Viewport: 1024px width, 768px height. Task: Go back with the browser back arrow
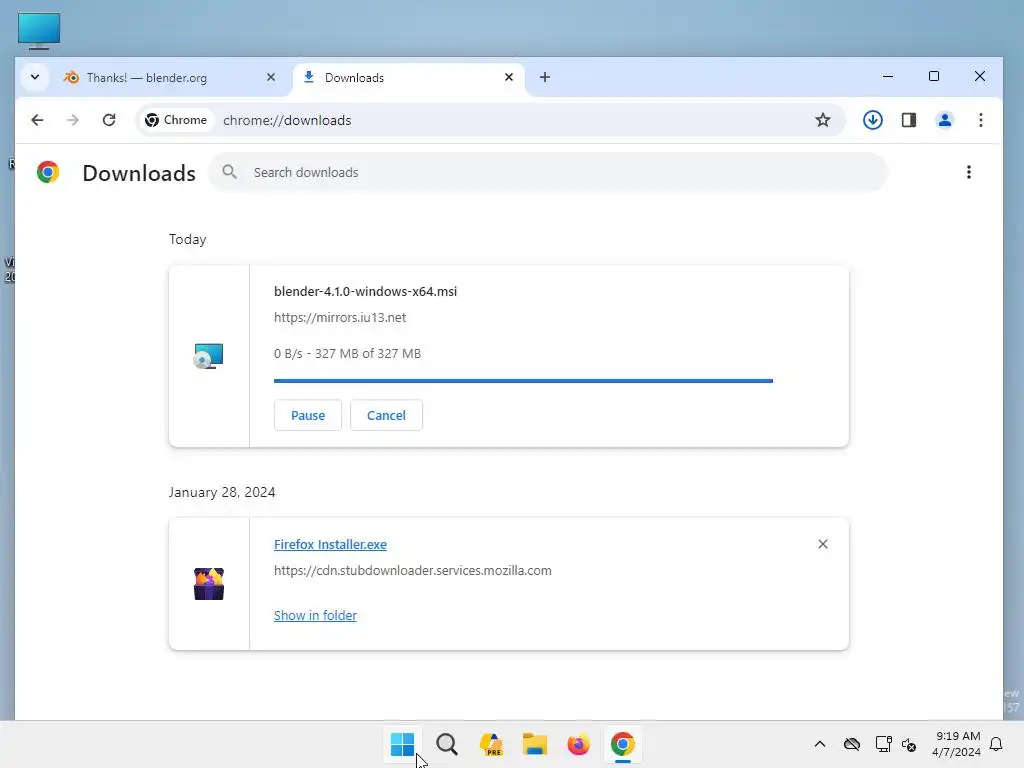tap(37, 120)
